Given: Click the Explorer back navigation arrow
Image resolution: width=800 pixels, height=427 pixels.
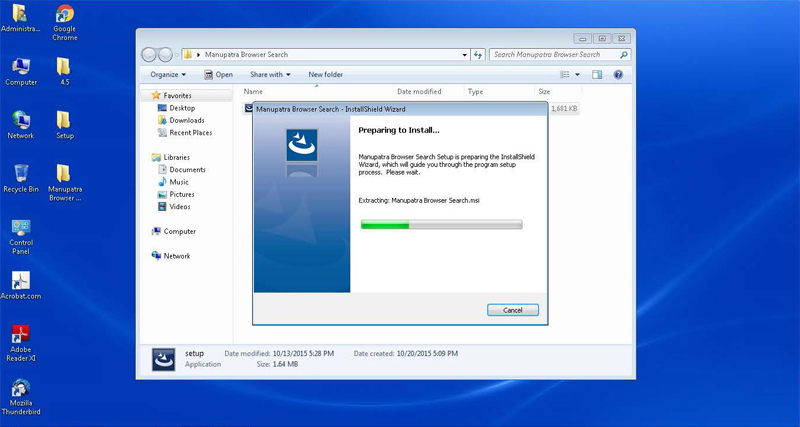Looking at the screenshot, I should pos(149,55).
